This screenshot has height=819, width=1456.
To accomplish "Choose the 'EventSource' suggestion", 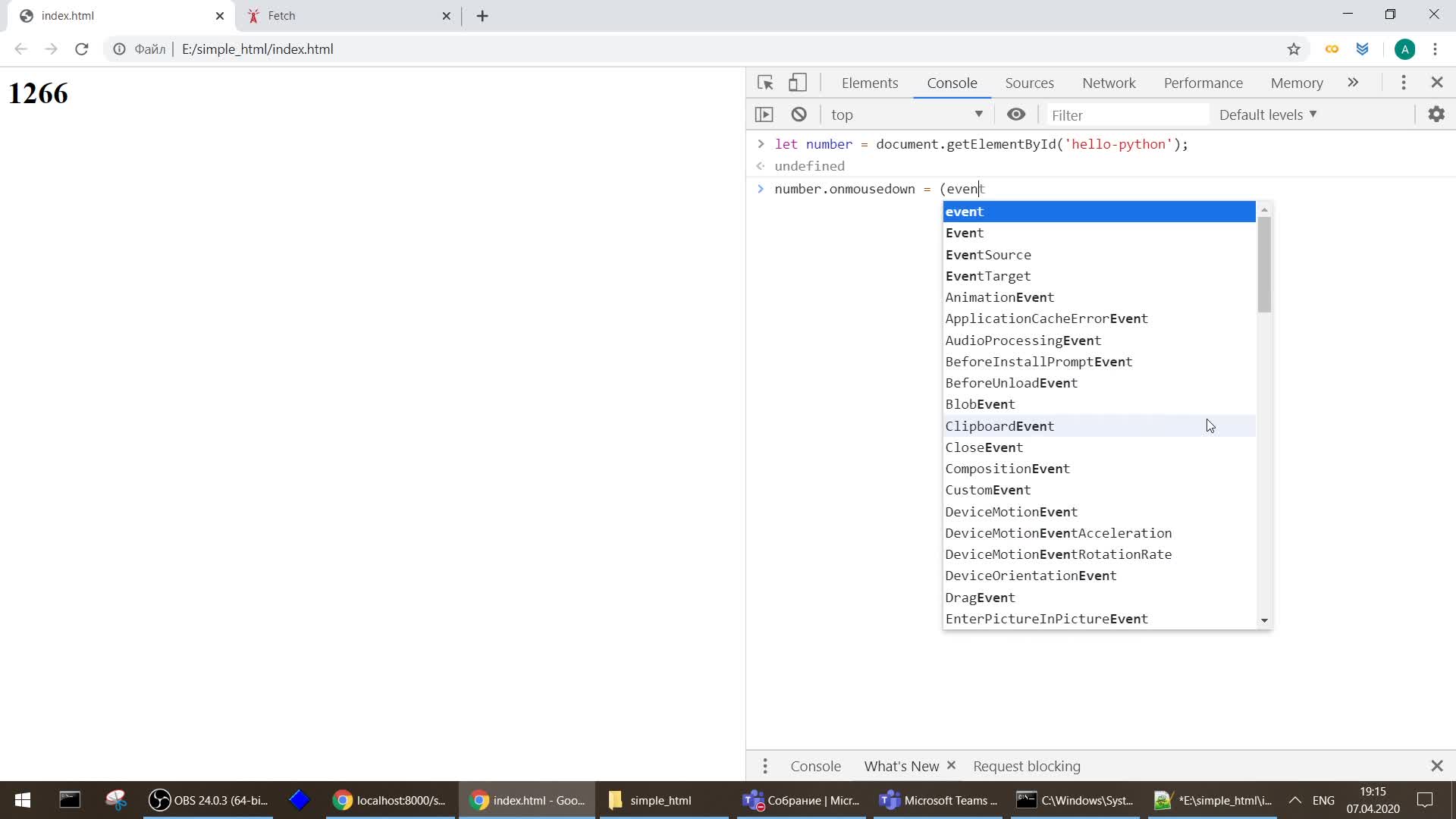I will [1099, 255].
